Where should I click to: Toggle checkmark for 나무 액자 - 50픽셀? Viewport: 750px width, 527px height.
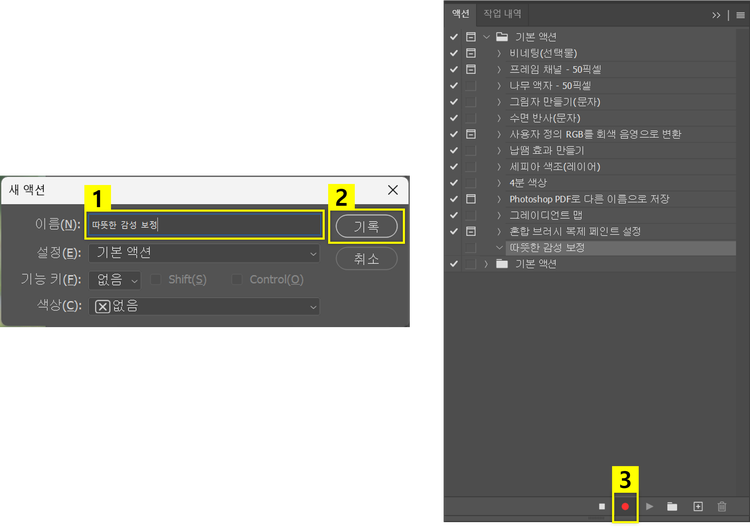point(454,86)
